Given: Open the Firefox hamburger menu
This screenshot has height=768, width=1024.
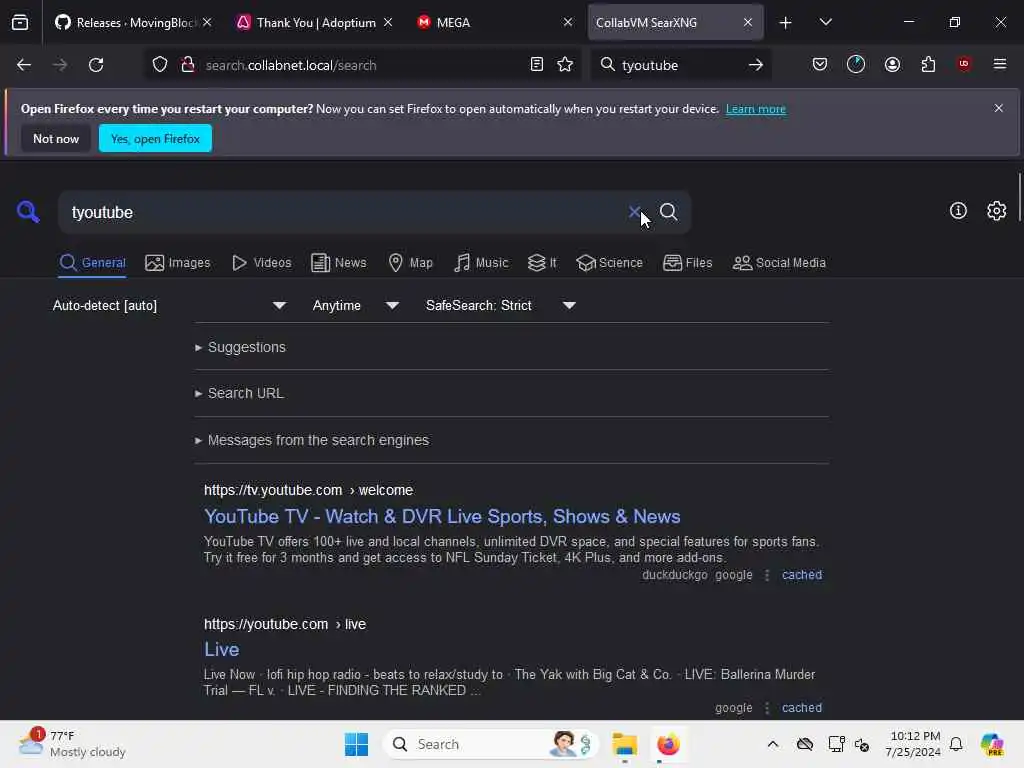Looking at the screenshot, I should 1000,64.
